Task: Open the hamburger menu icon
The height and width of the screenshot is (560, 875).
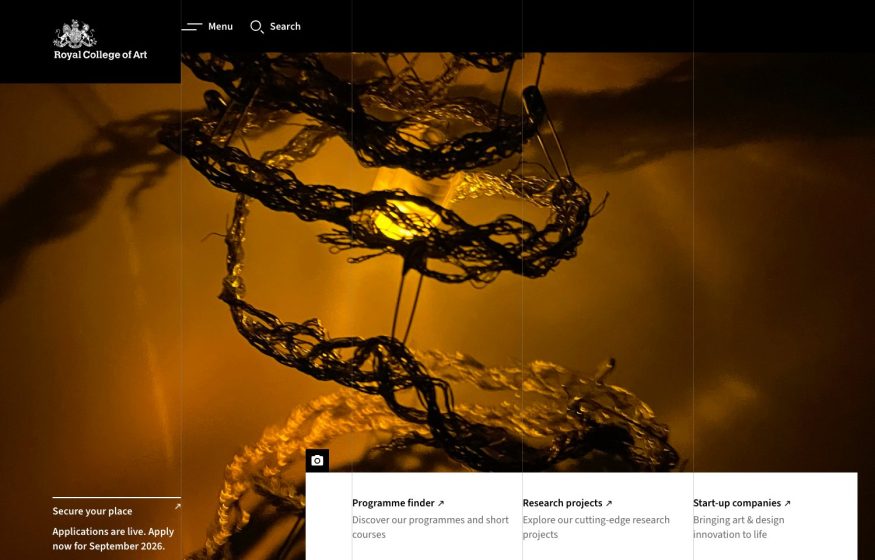Action: point(192,27)
